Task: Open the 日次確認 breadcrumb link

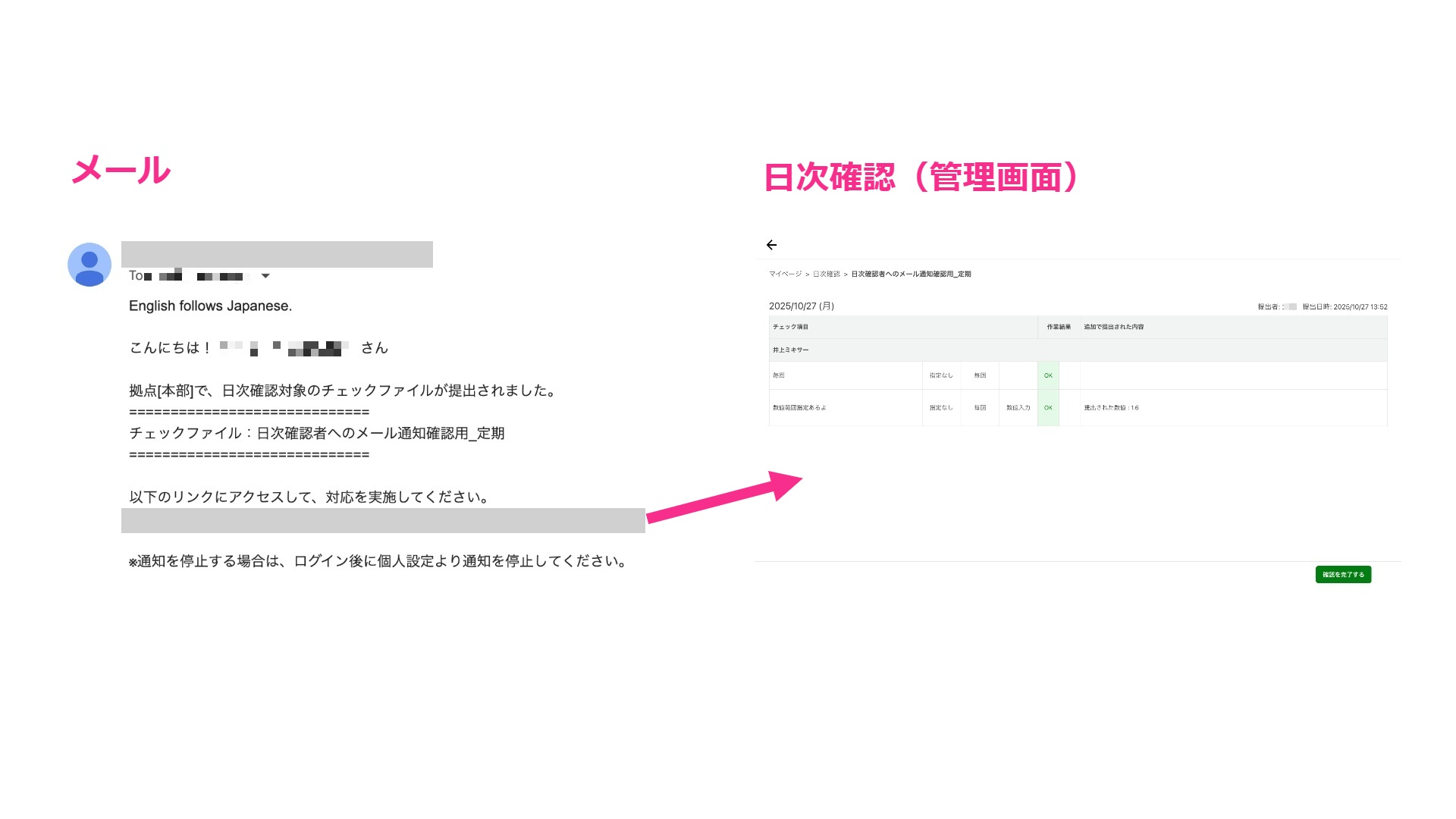Action: tap(827, 275)
